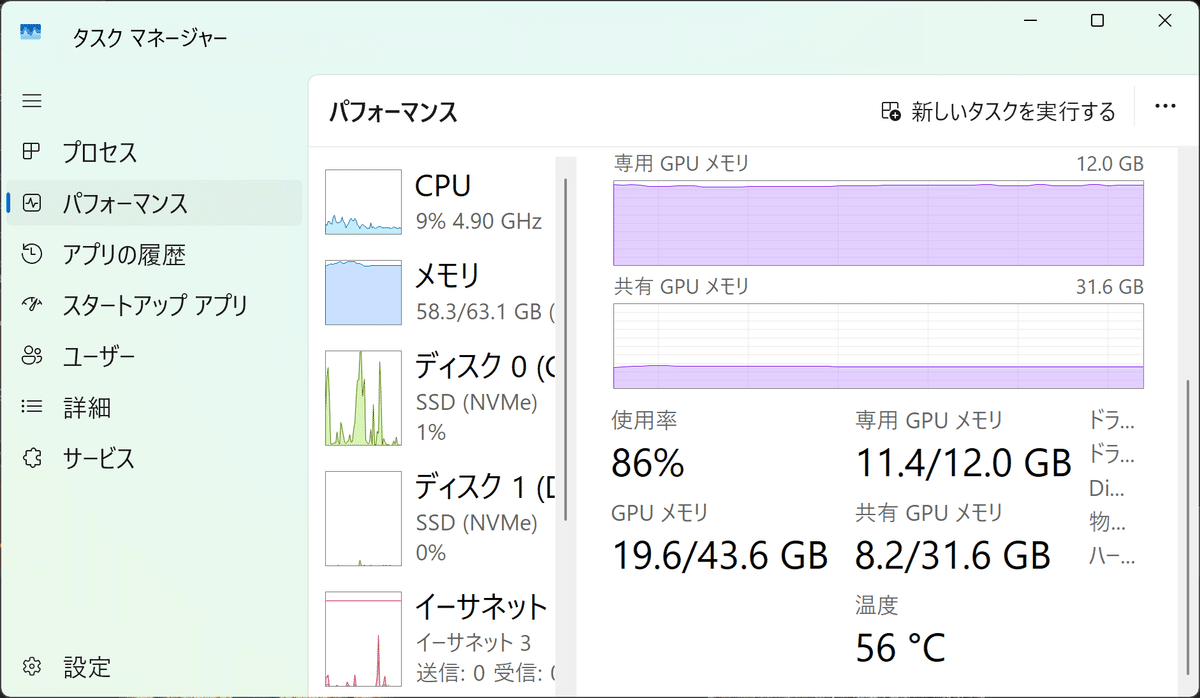Open the サービス section
This screenshot has height=698, width=1200.
coord(30,458)
